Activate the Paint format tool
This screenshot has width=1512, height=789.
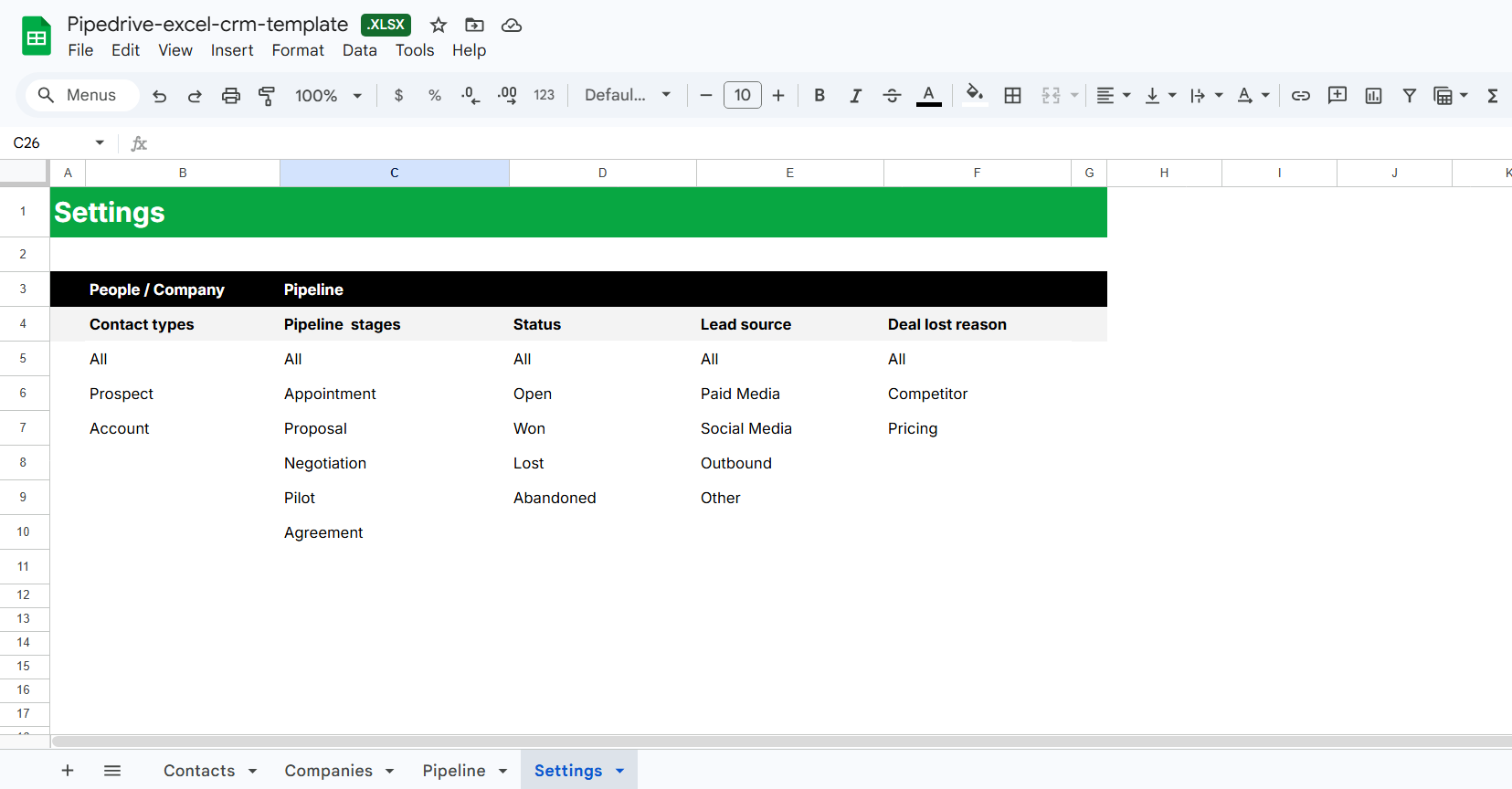(267, 95)
